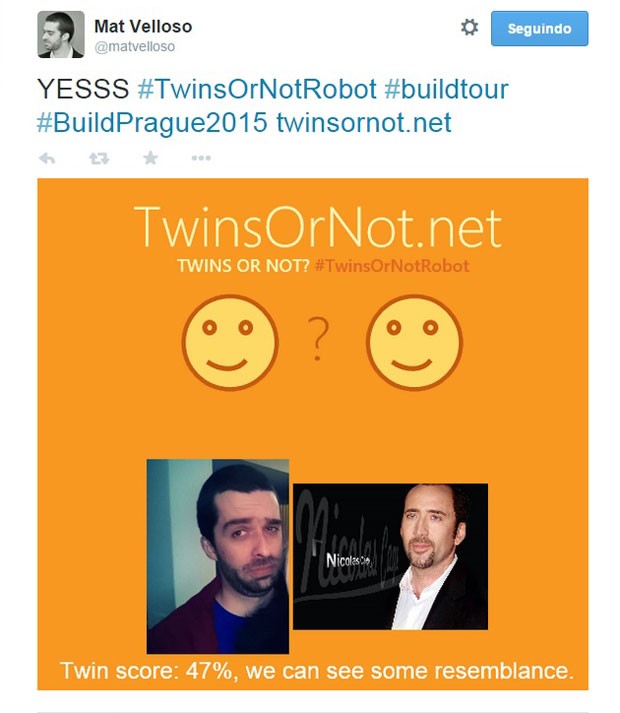Viewport: 620px width, 713px height.
Task: Click the question mark between the smileys
Action: coord(318,339)
